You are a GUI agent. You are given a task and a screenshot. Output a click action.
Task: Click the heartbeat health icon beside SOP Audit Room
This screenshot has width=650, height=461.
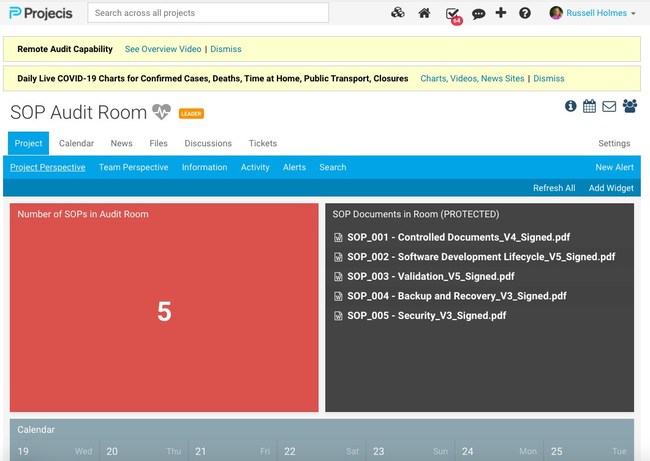pyautogui.click(x=161, y=112)
